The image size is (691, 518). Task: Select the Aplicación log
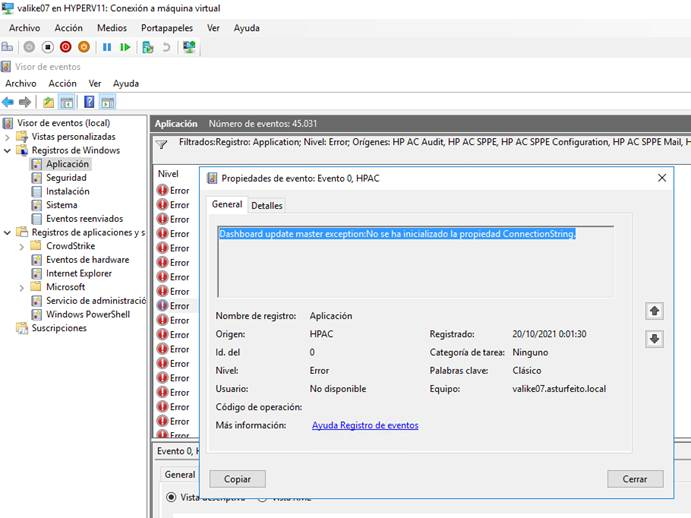67,164
